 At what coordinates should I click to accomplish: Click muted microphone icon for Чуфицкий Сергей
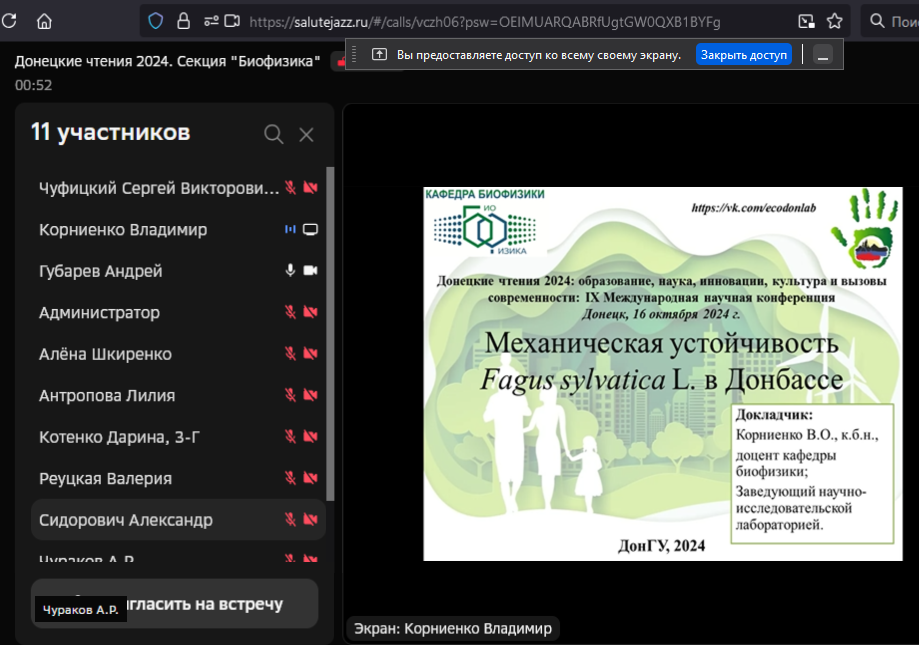point(290,187)
